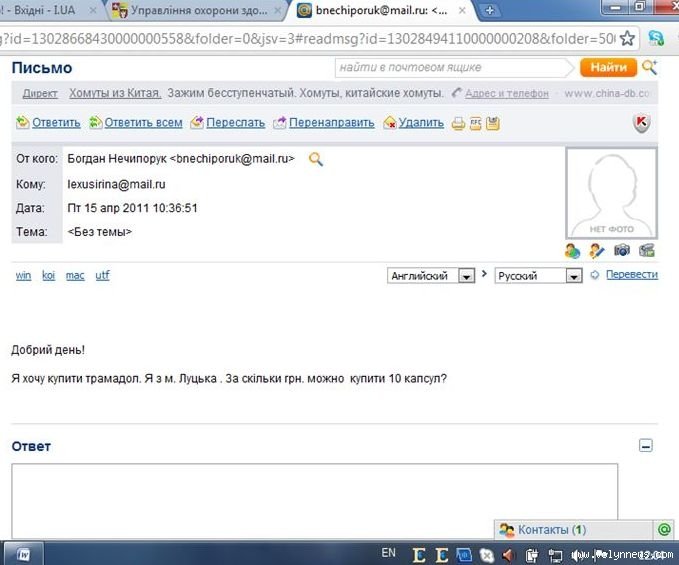Image resolution: width=679 pixels, height=565 pixels.
Task: Click the add-contact icon under the photo
Action: click(x=572, y=250)
